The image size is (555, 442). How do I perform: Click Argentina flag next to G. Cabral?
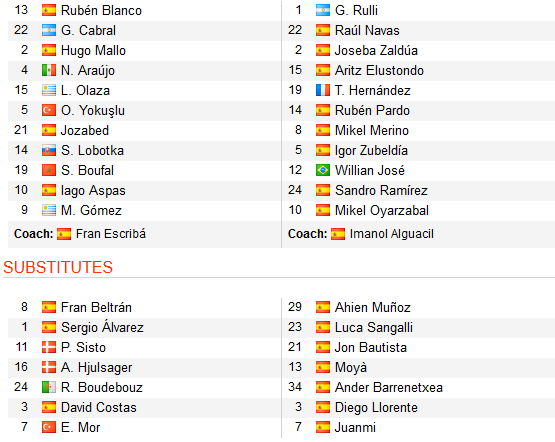click(49, 30)
